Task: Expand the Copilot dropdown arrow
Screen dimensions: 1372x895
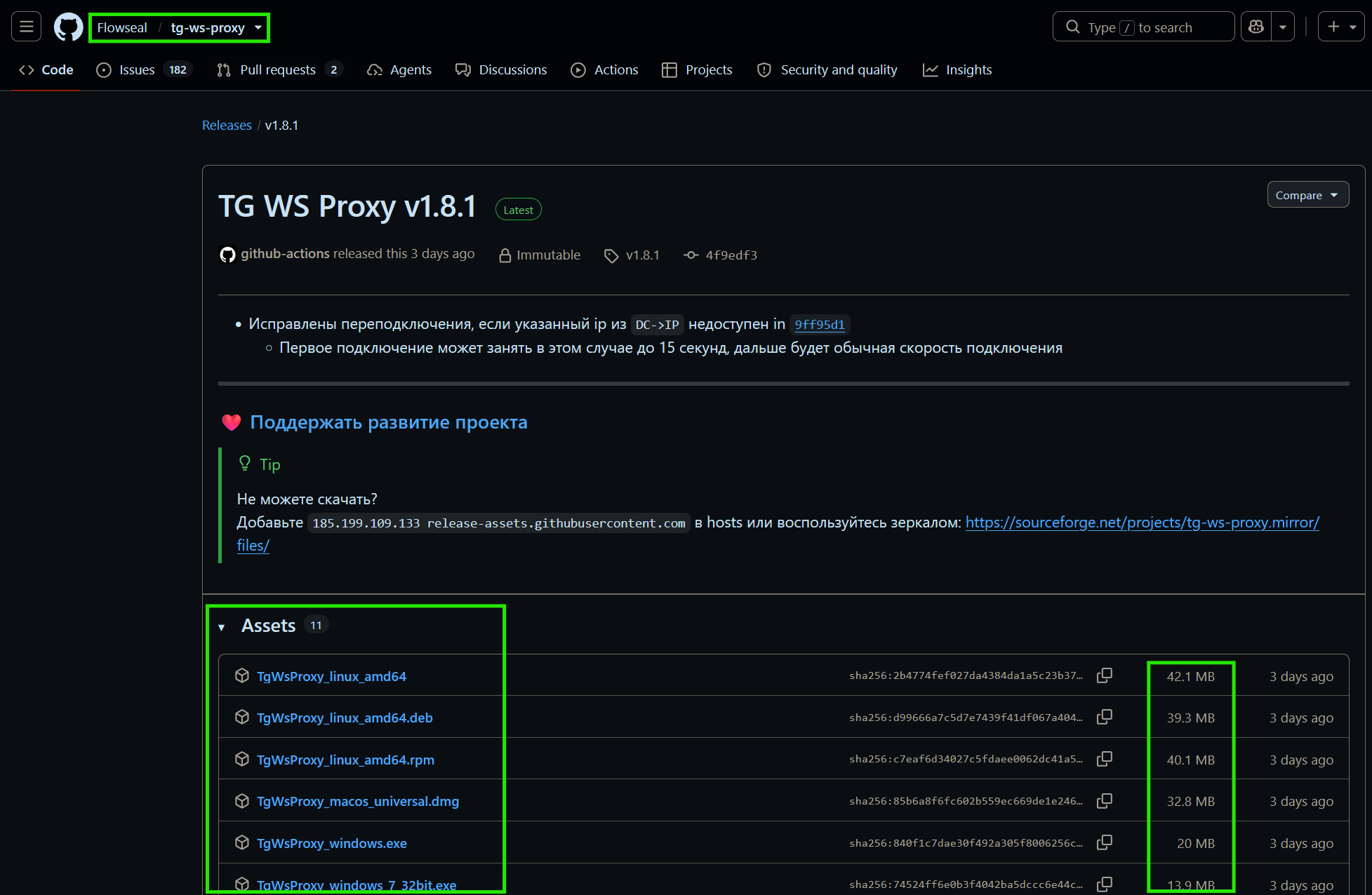Action: pyautogui.click(x=1283, y=27)
